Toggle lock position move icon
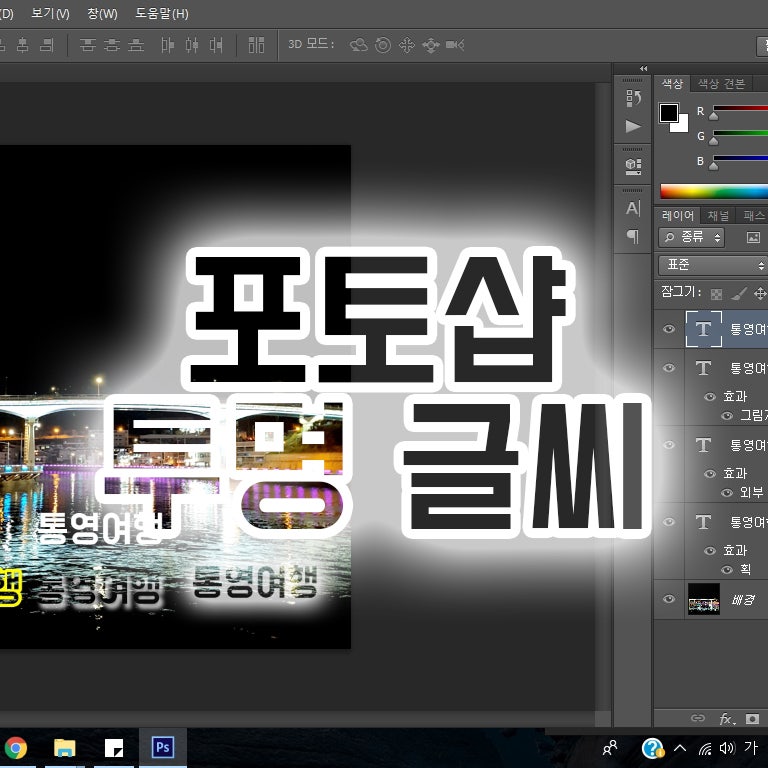 pos(760,294)
